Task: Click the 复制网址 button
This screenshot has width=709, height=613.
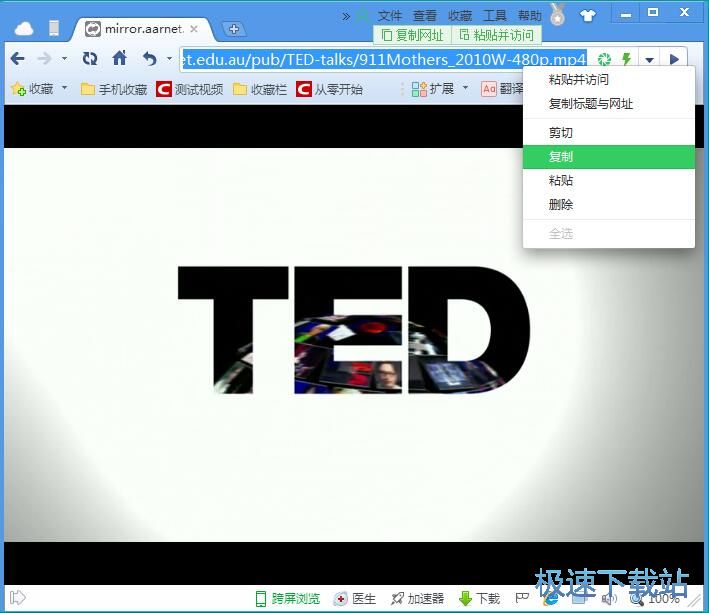Action: point(412,35)
